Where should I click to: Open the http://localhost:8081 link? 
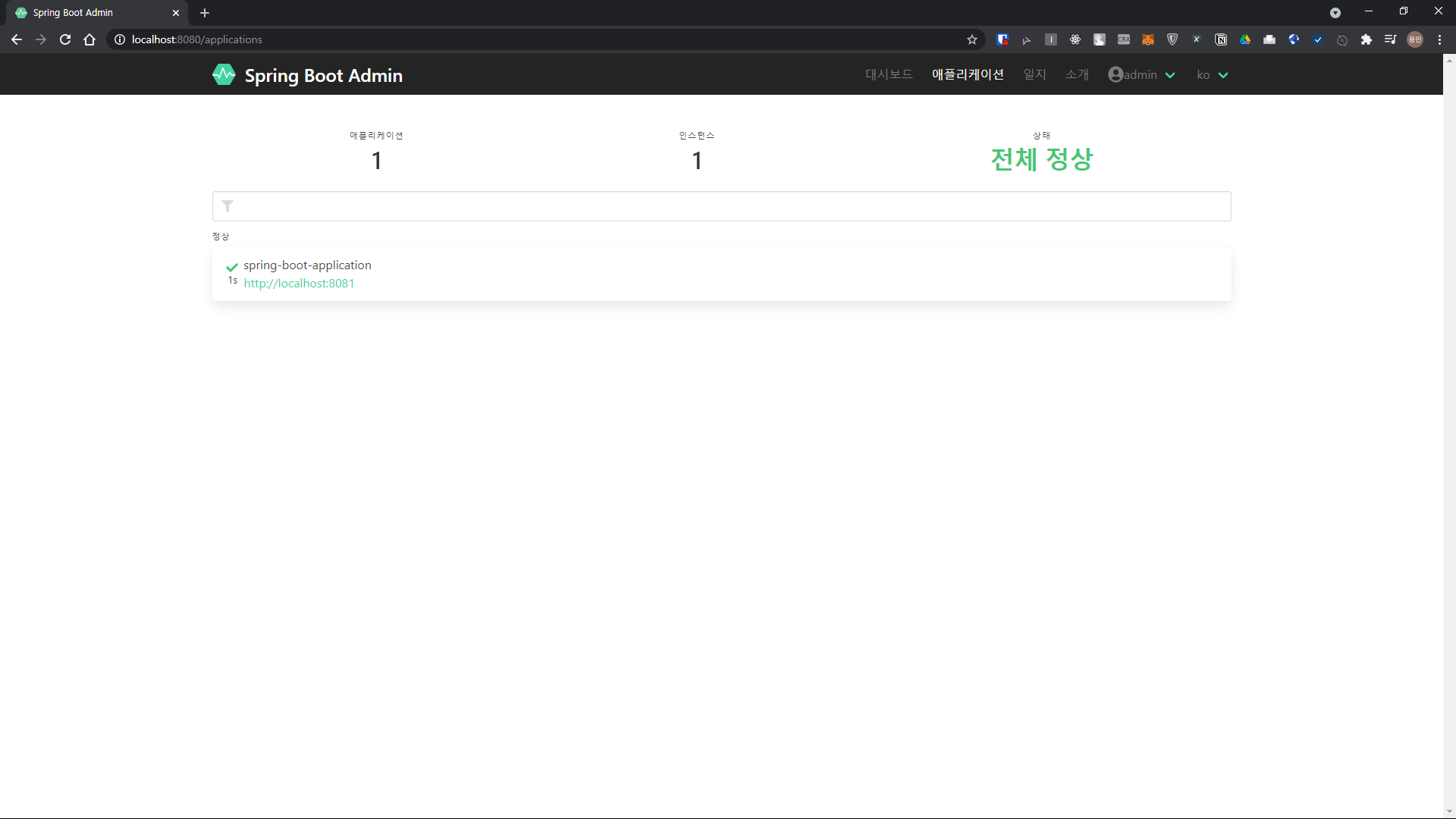299,284
